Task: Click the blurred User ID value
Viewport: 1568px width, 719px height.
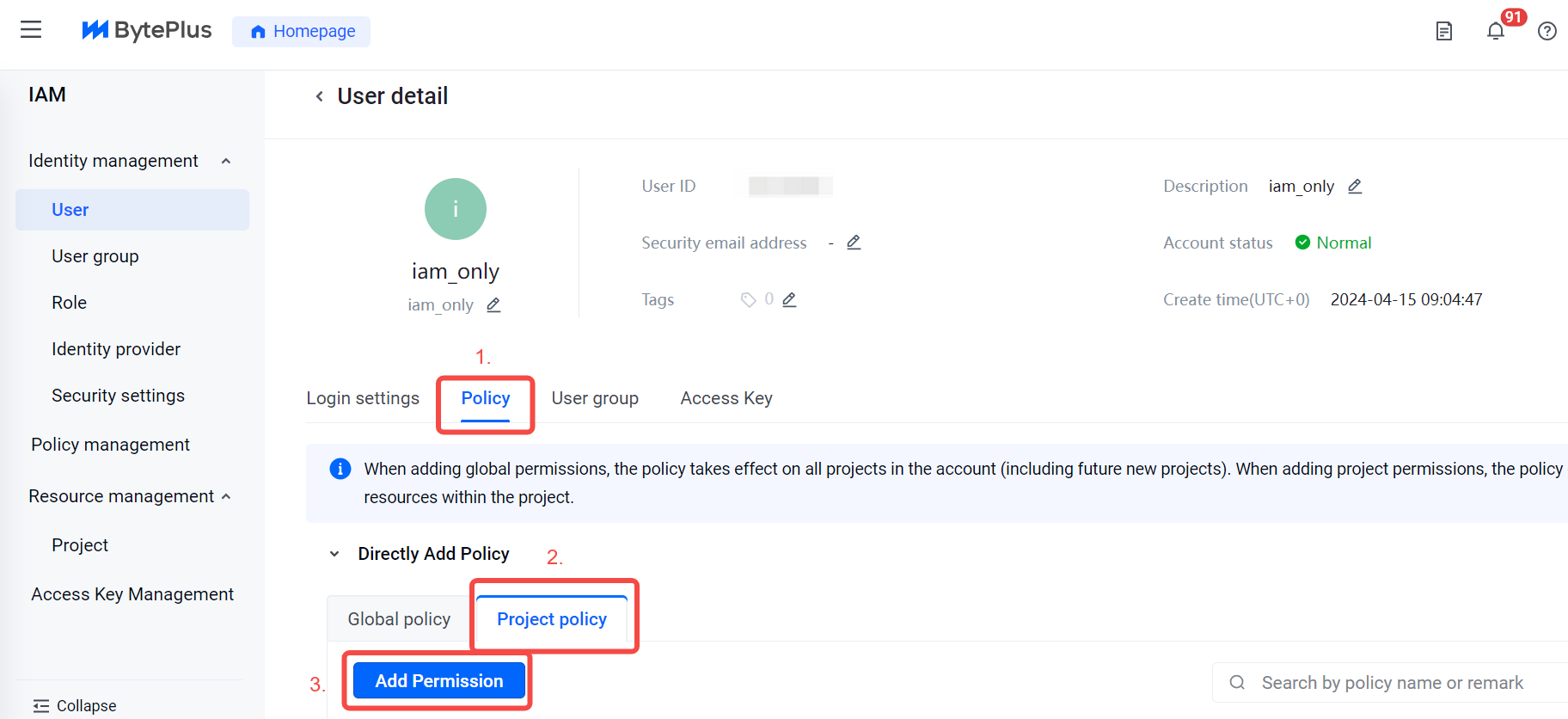Action: (x=790, y=186)
